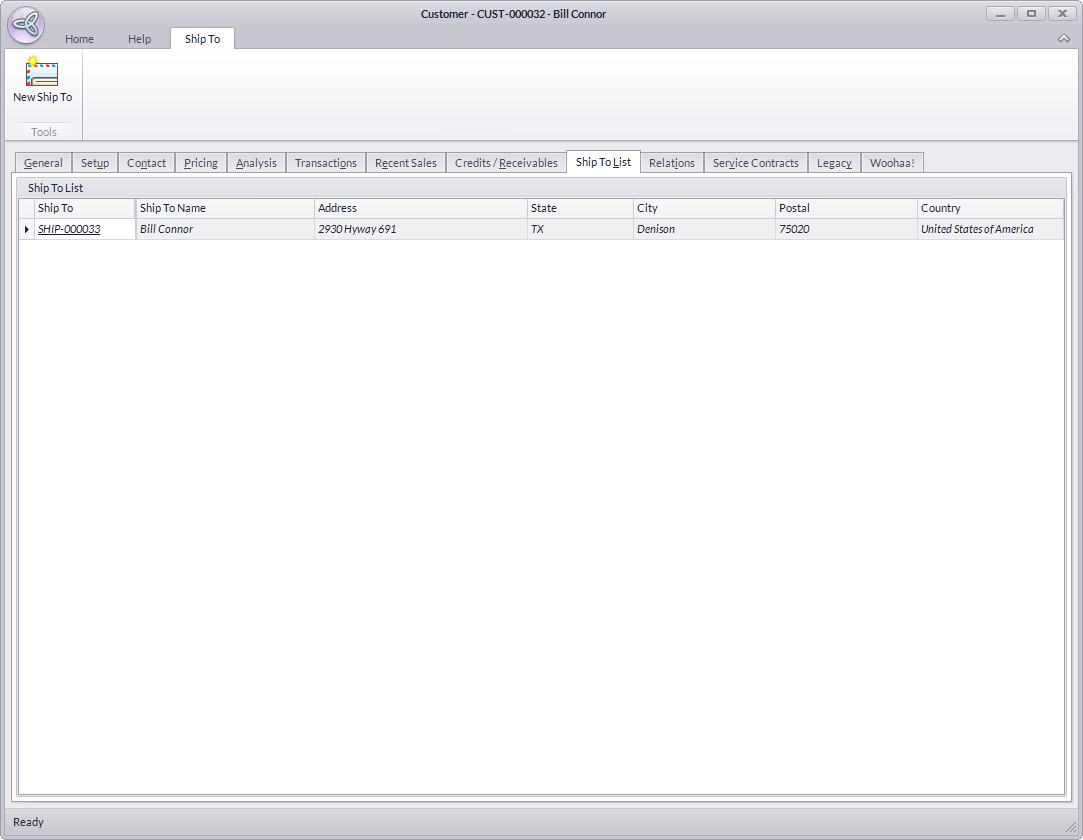Click the United States of America cell

(x=990, y=229)
